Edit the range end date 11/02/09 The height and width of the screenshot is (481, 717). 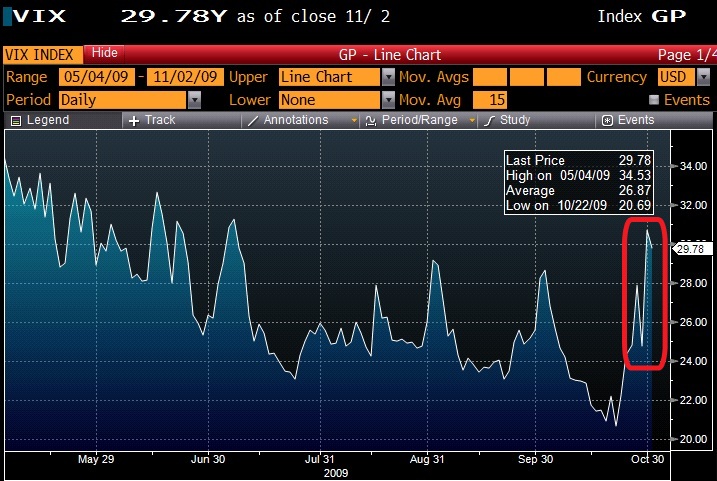(184, 77)
